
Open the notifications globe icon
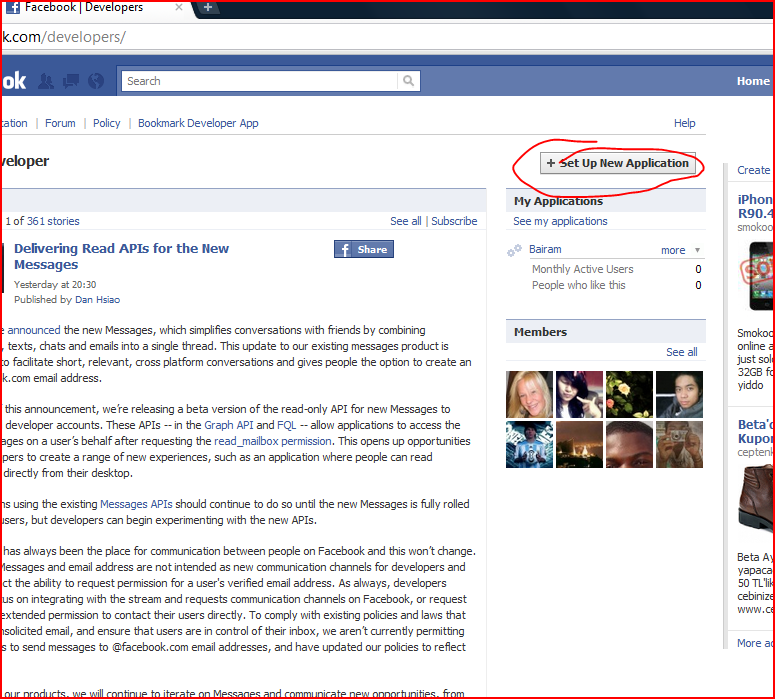(96, 81)
